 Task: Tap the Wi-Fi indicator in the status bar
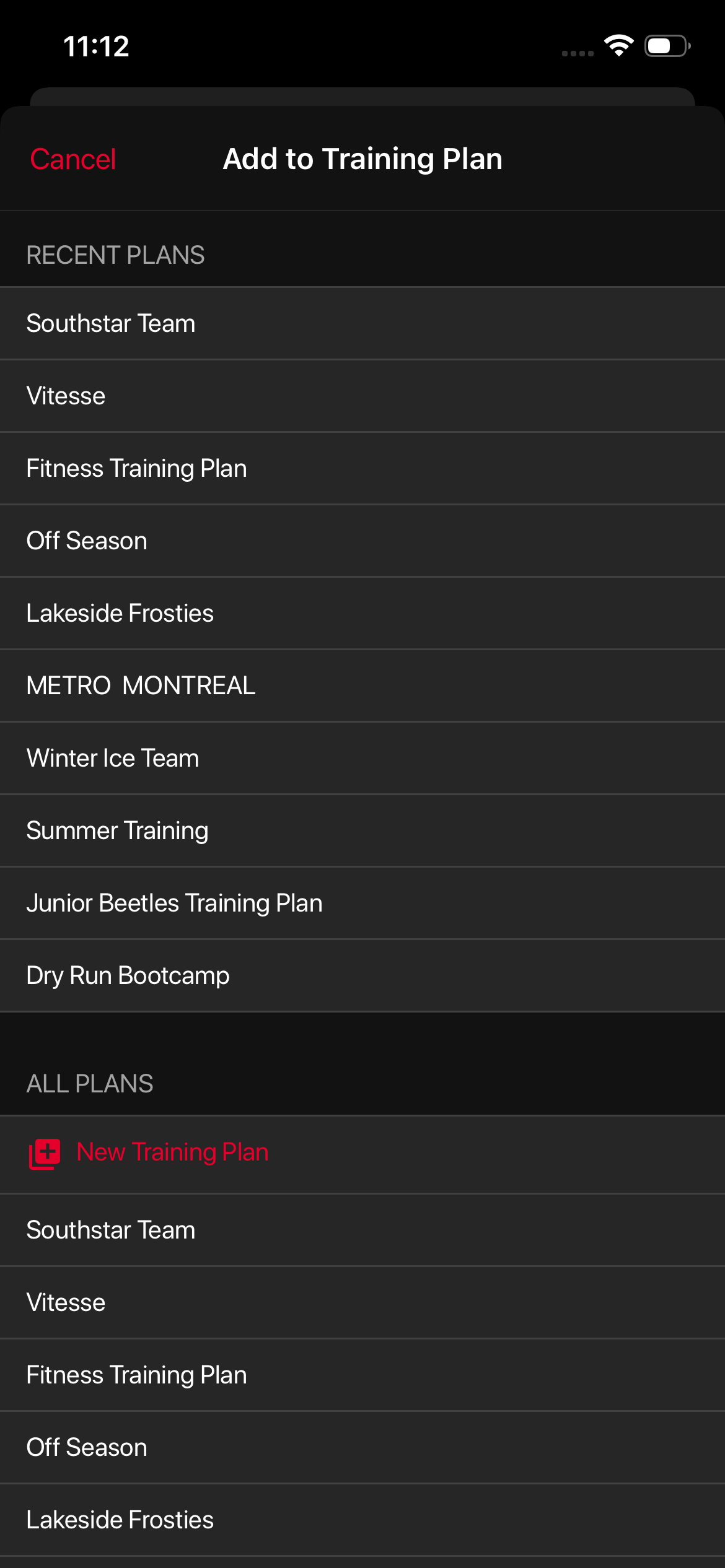click(x=619, y=45)
